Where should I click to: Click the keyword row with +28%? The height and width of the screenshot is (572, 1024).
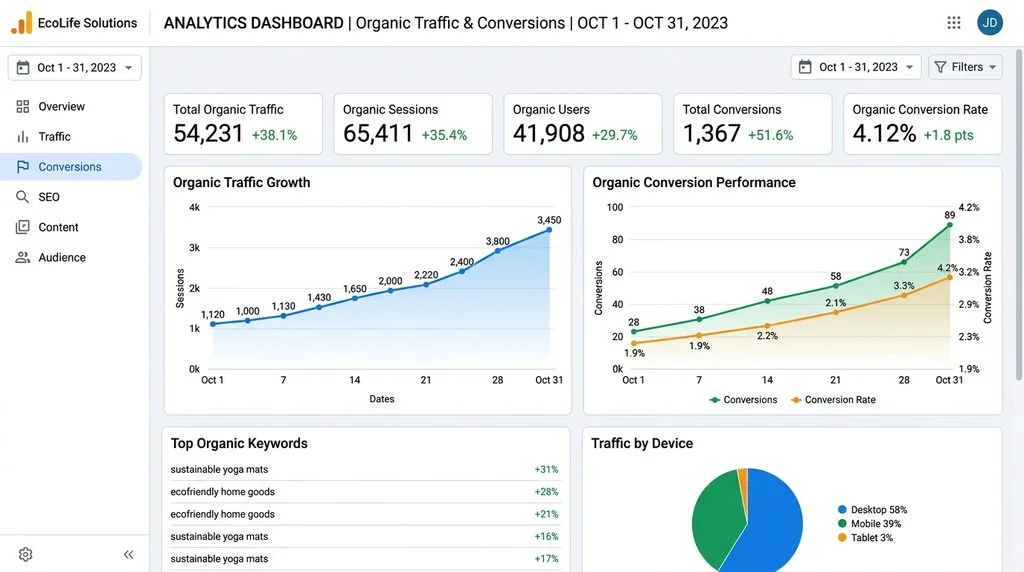(364, 492)
